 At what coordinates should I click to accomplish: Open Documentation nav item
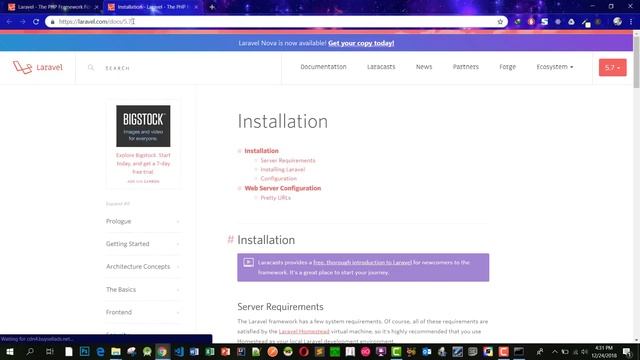323,67
